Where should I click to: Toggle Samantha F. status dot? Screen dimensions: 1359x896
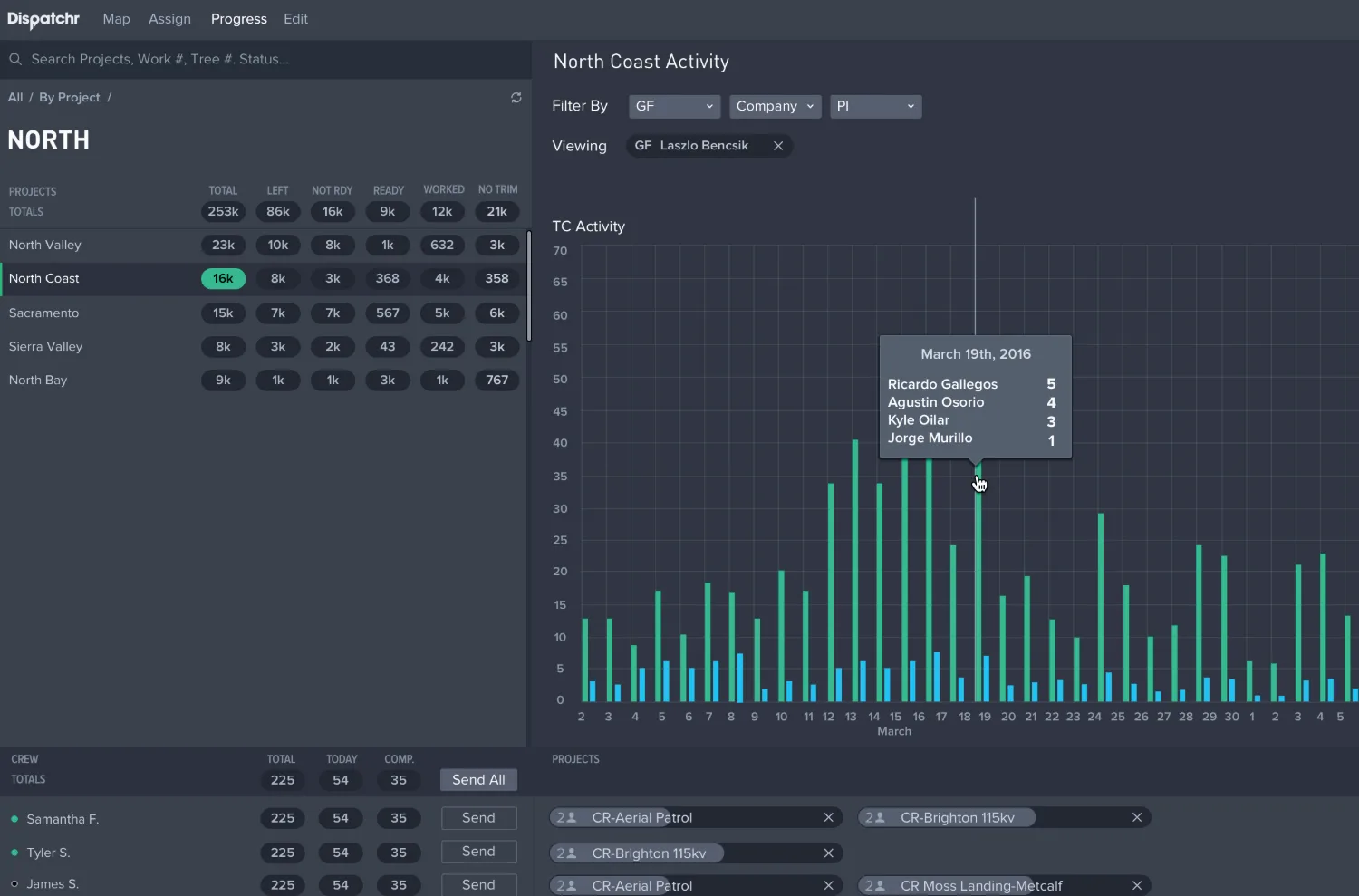(x=14, y=819)
